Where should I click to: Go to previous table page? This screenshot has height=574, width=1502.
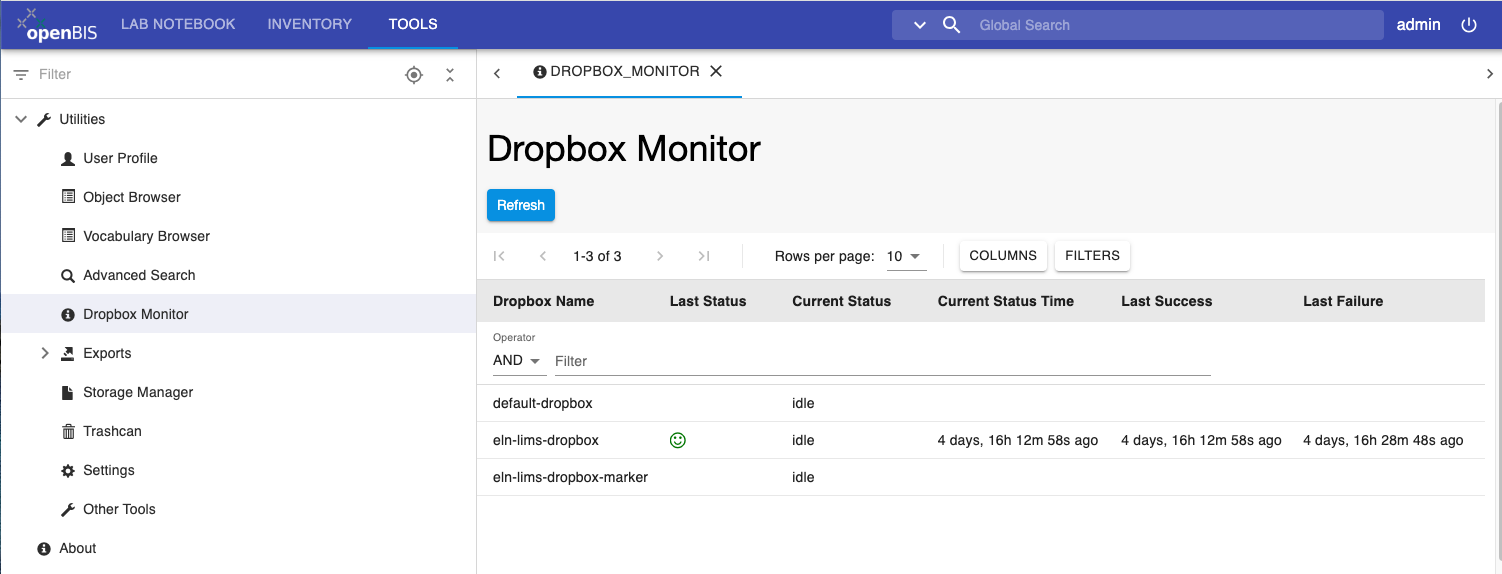[543, 256]
